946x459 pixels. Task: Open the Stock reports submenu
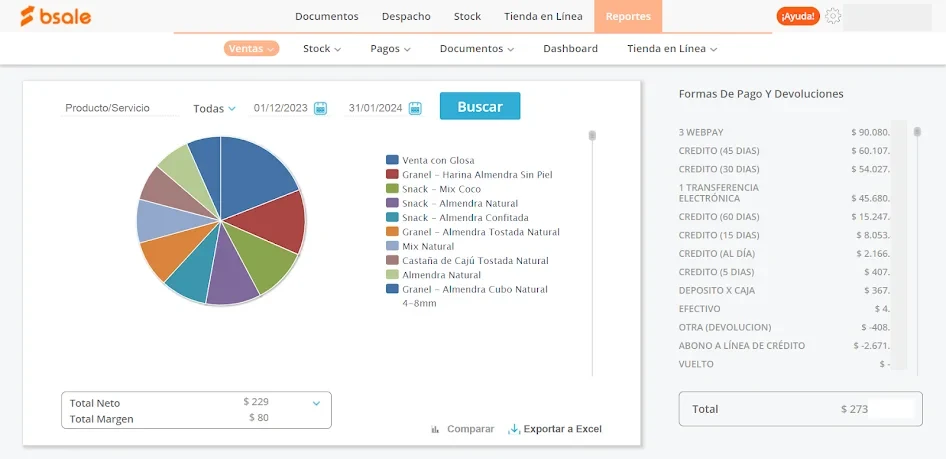pyautogui.click(x=321, y=48)
